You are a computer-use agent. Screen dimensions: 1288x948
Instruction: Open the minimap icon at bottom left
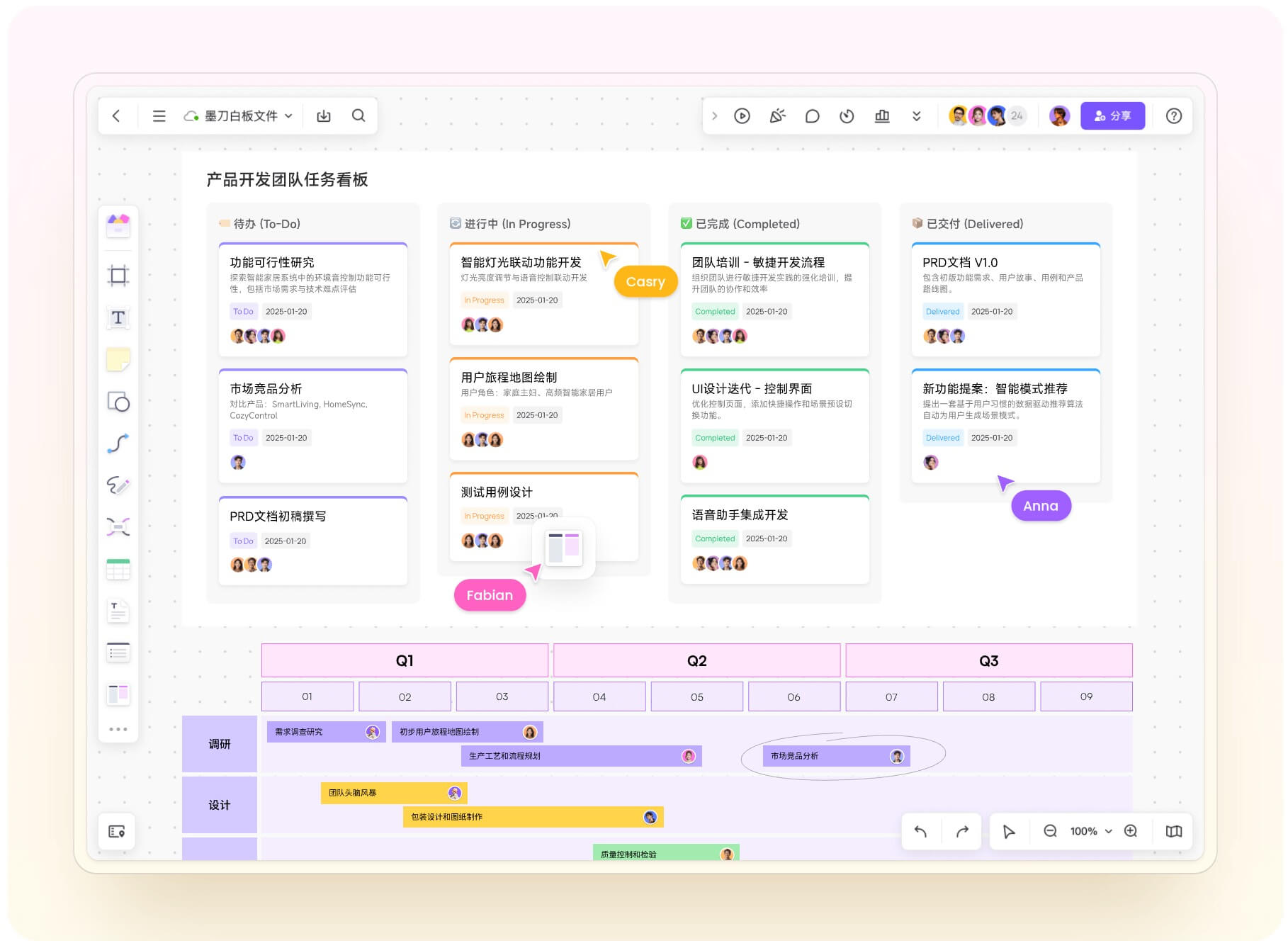point(117,832)
